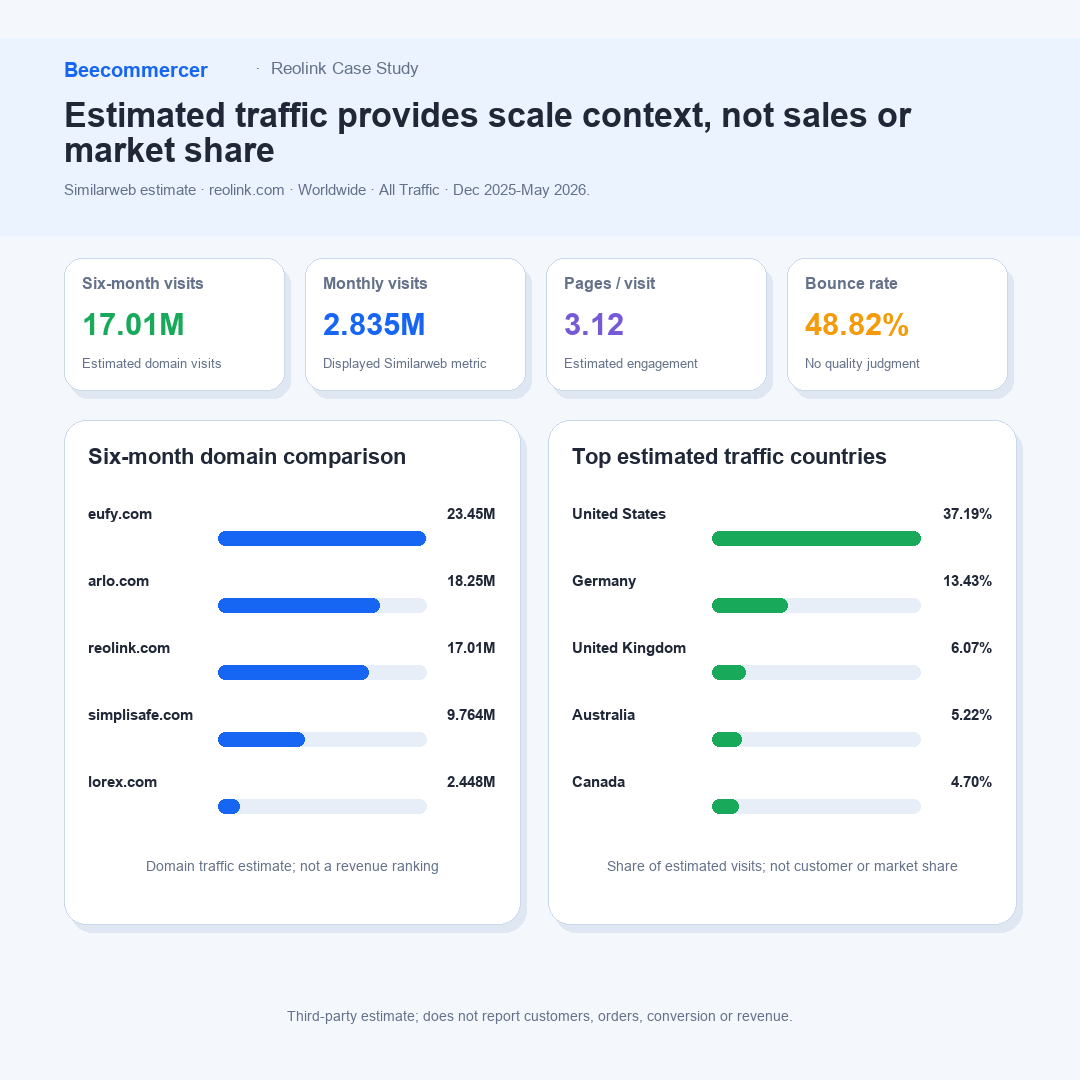Select the 9.764M value
Screen dimensions: 1080x1080
tap(471, 715)
